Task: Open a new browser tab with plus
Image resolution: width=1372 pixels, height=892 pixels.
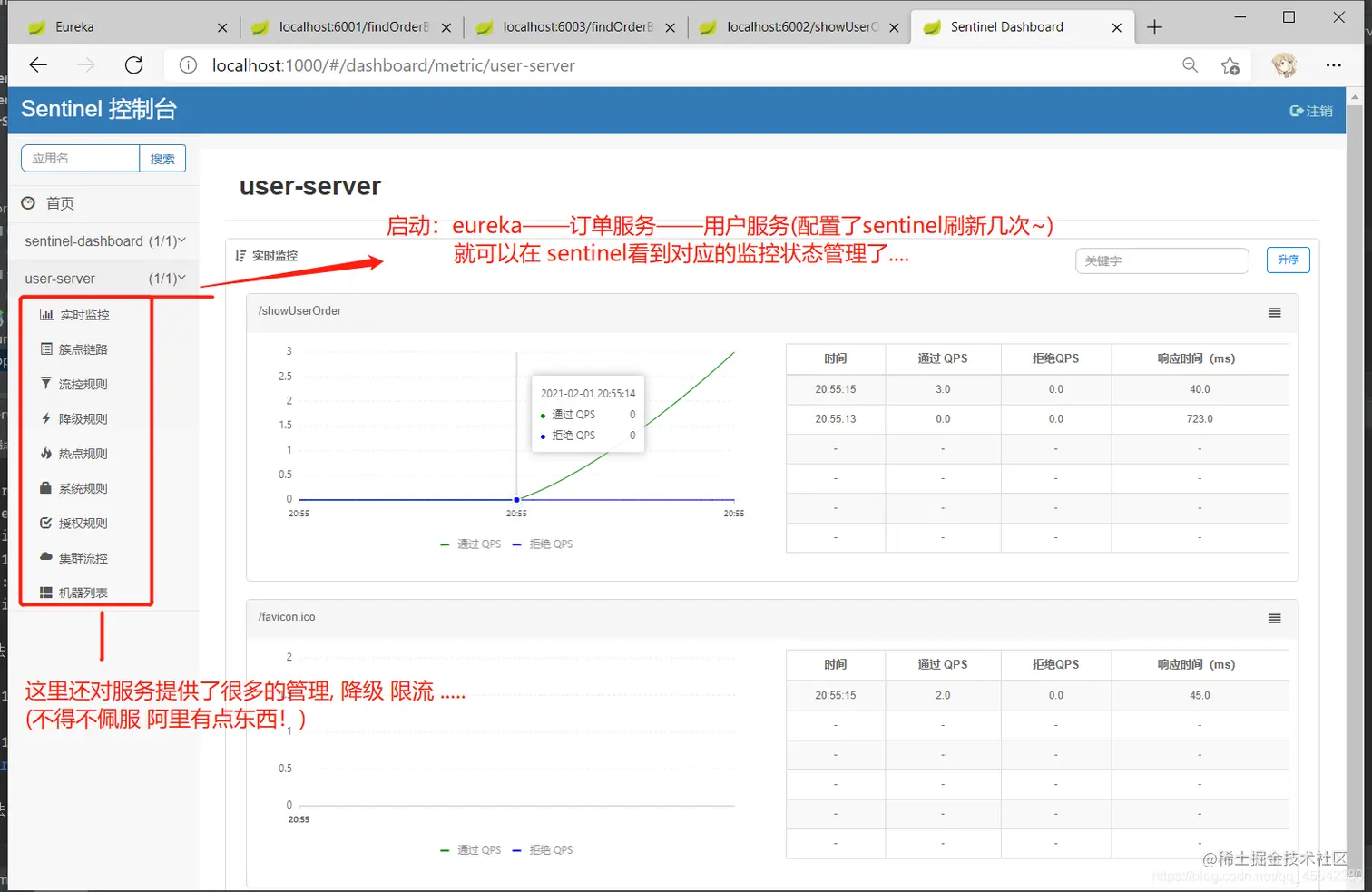Action: coord(1154,27)
